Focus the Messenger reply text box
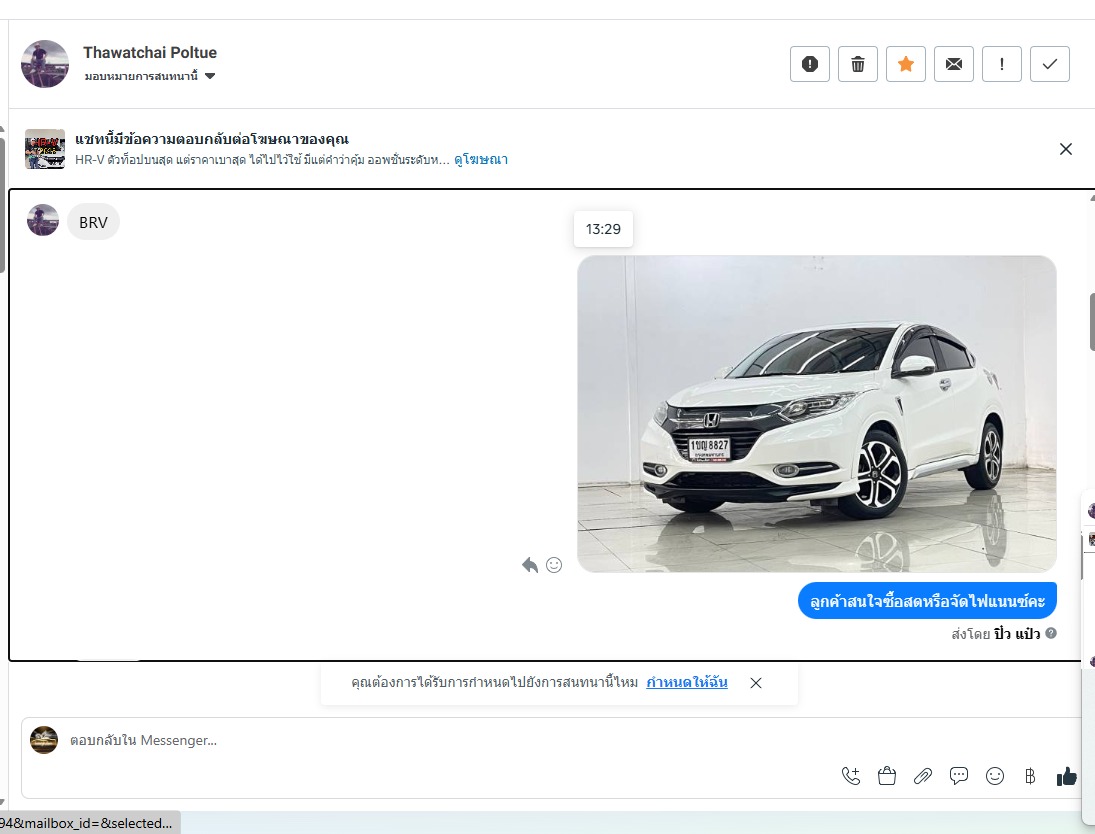Image resolution: width=1095 pixels, height=834 pixels. pos(440,741)
